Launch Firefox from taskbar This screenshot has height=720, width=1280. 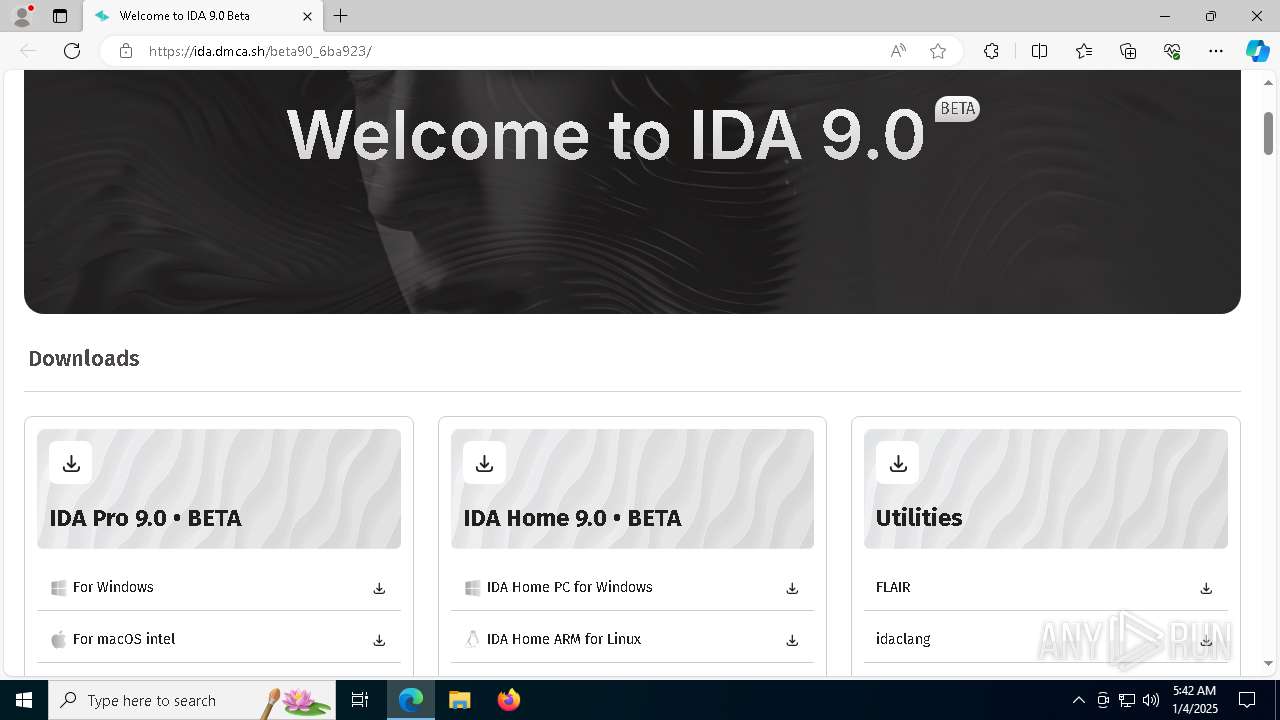tap(509, 700)
